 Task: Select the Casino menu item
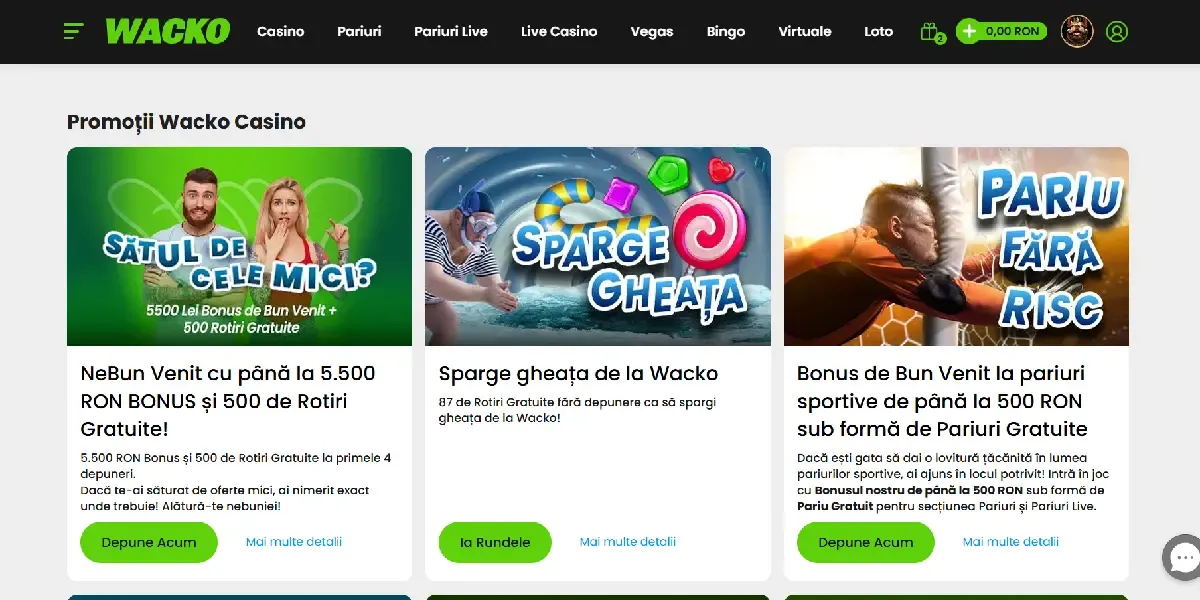(x=280, y=31)
